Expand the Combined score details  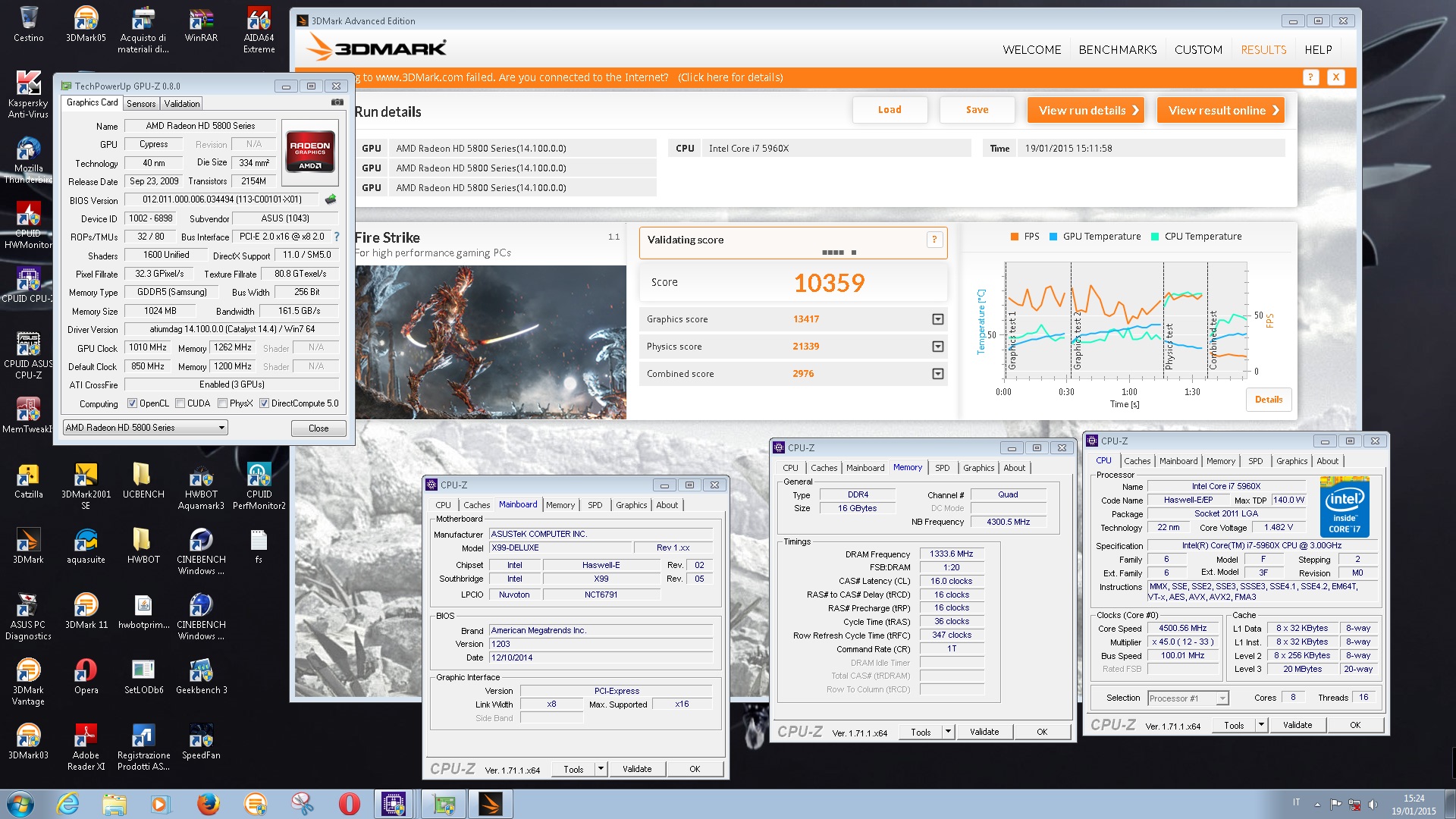pos(938,374)
